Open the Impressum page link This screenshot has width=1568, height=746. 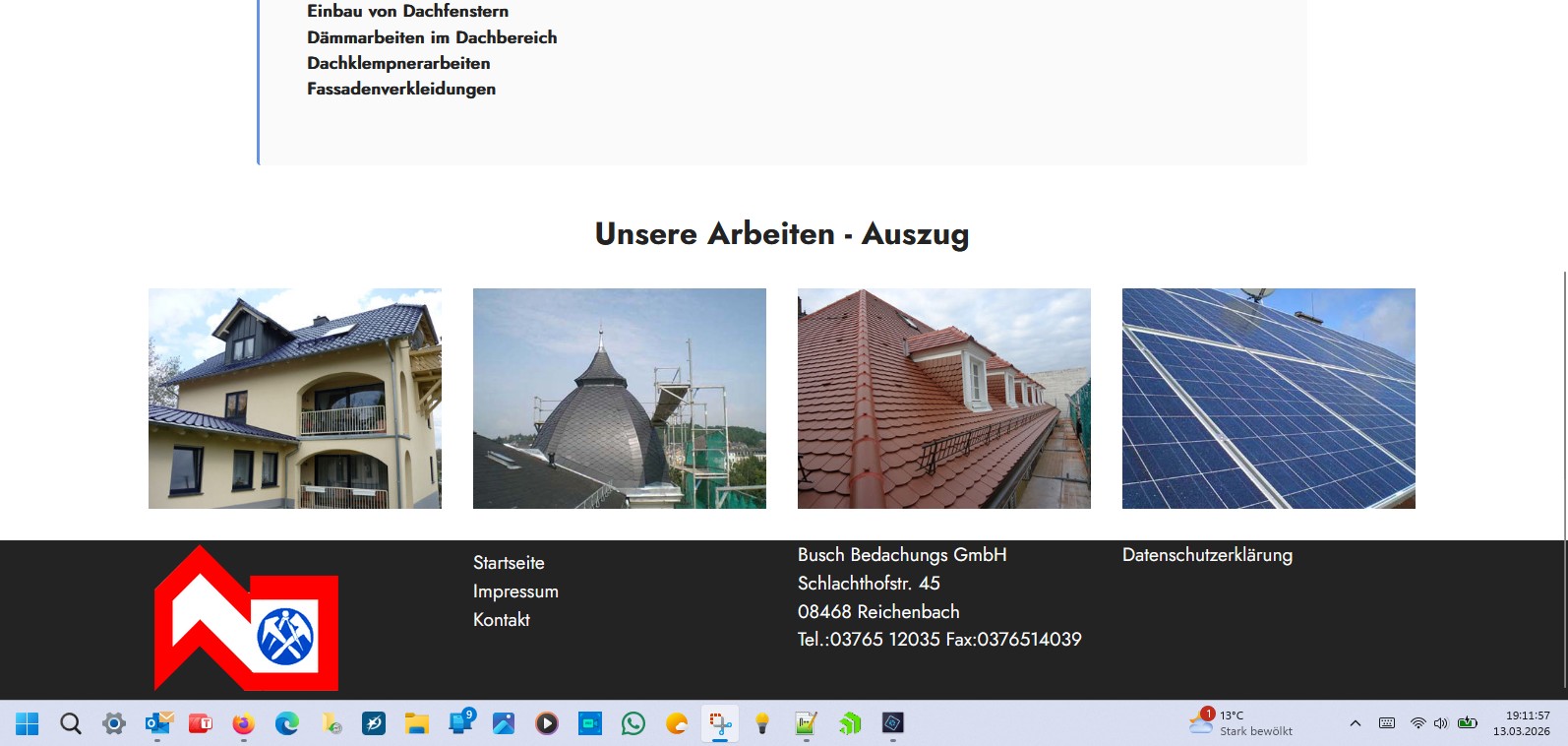(x=515, y=591)
